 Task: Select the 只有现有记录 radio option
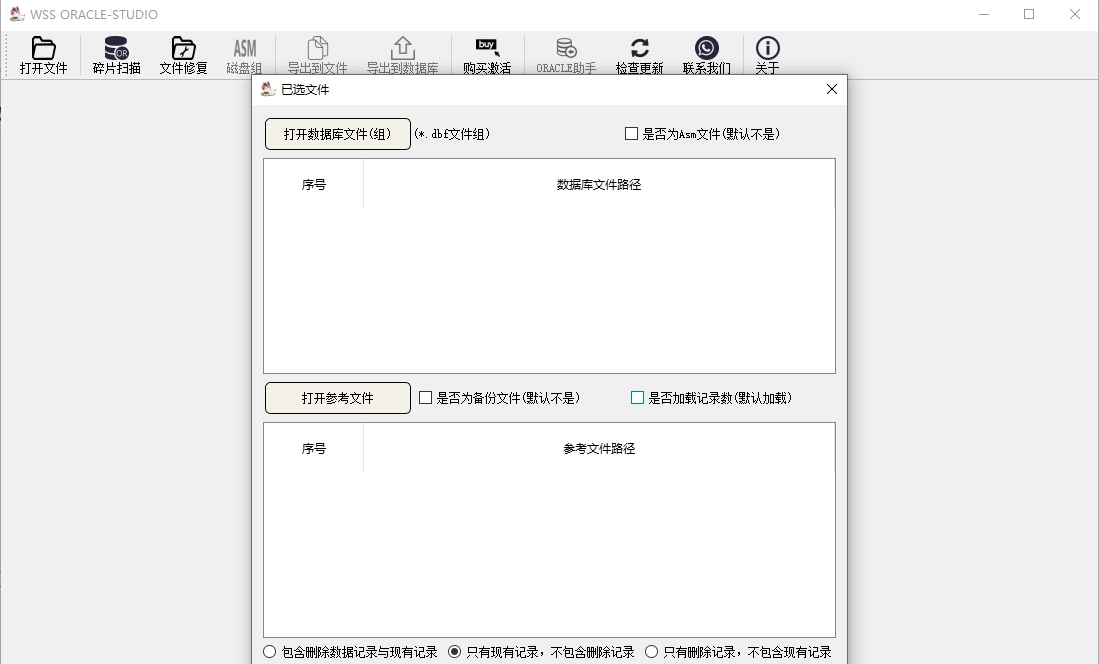[458, 651]
